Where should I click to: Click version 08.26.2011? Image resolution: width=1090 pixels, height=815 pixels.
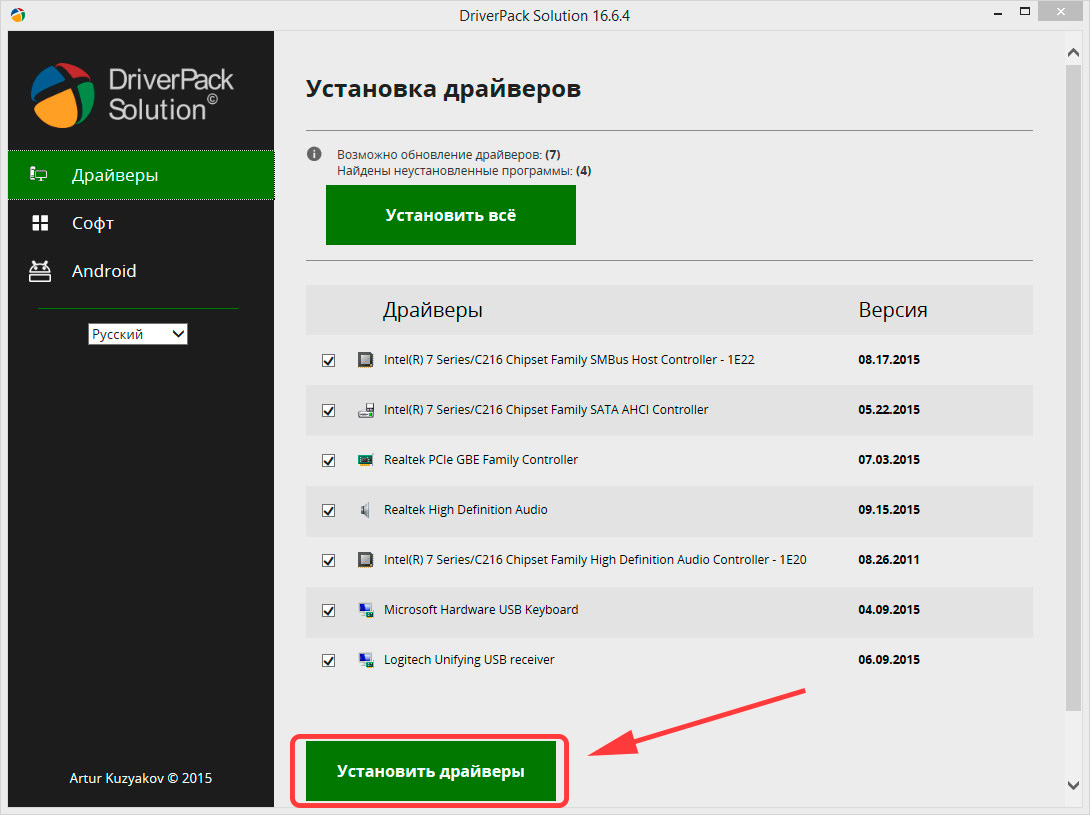(x=888, y=560)
